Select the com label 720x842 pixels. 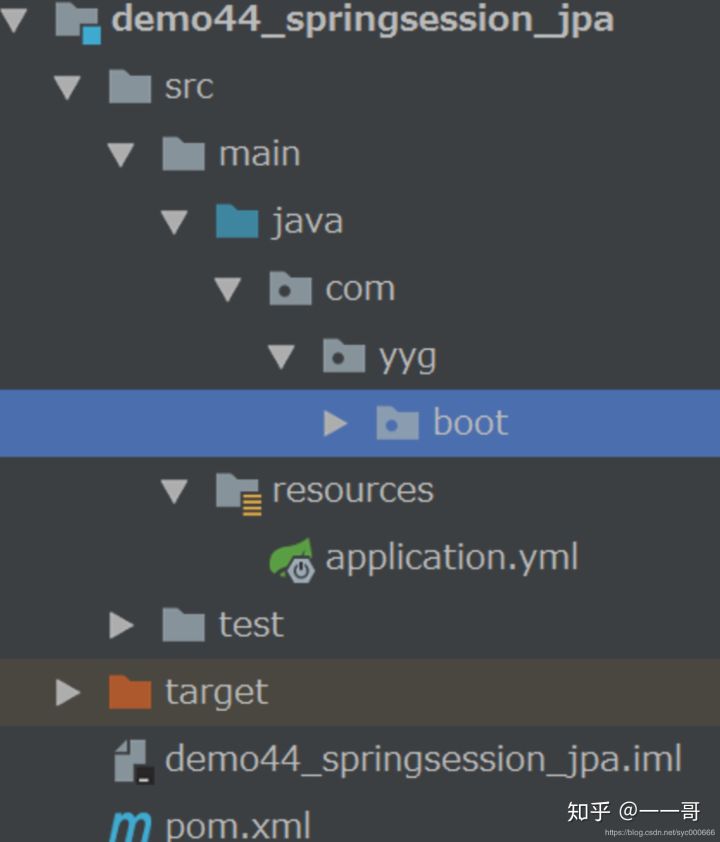click(x=360, y=290)
